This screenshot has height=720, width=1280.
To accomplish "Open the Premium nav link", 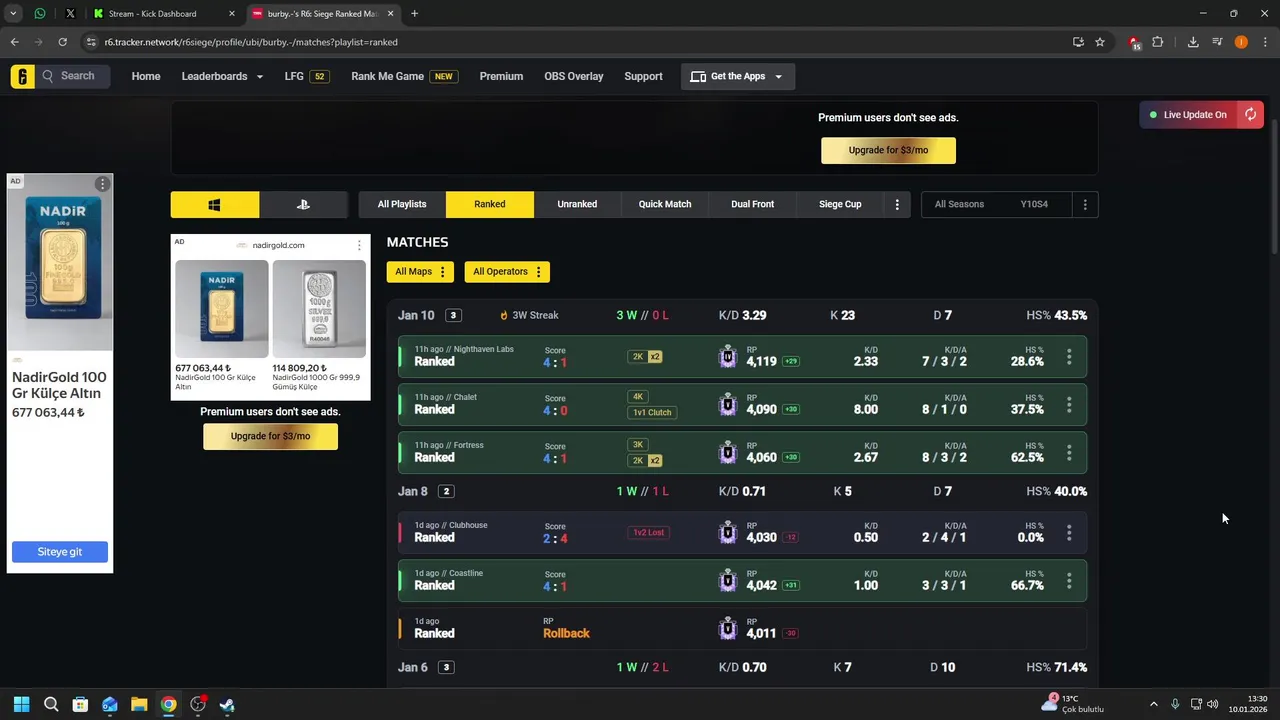I will [x=501, y=76].
